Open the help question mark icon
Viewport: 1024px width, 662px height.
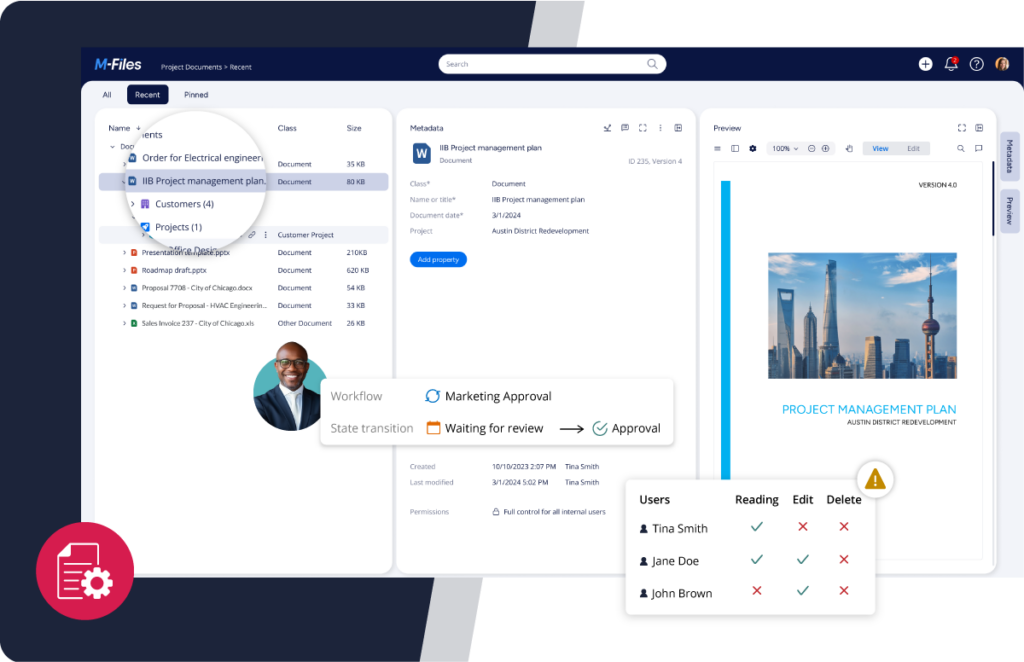(x=977, y=64)
